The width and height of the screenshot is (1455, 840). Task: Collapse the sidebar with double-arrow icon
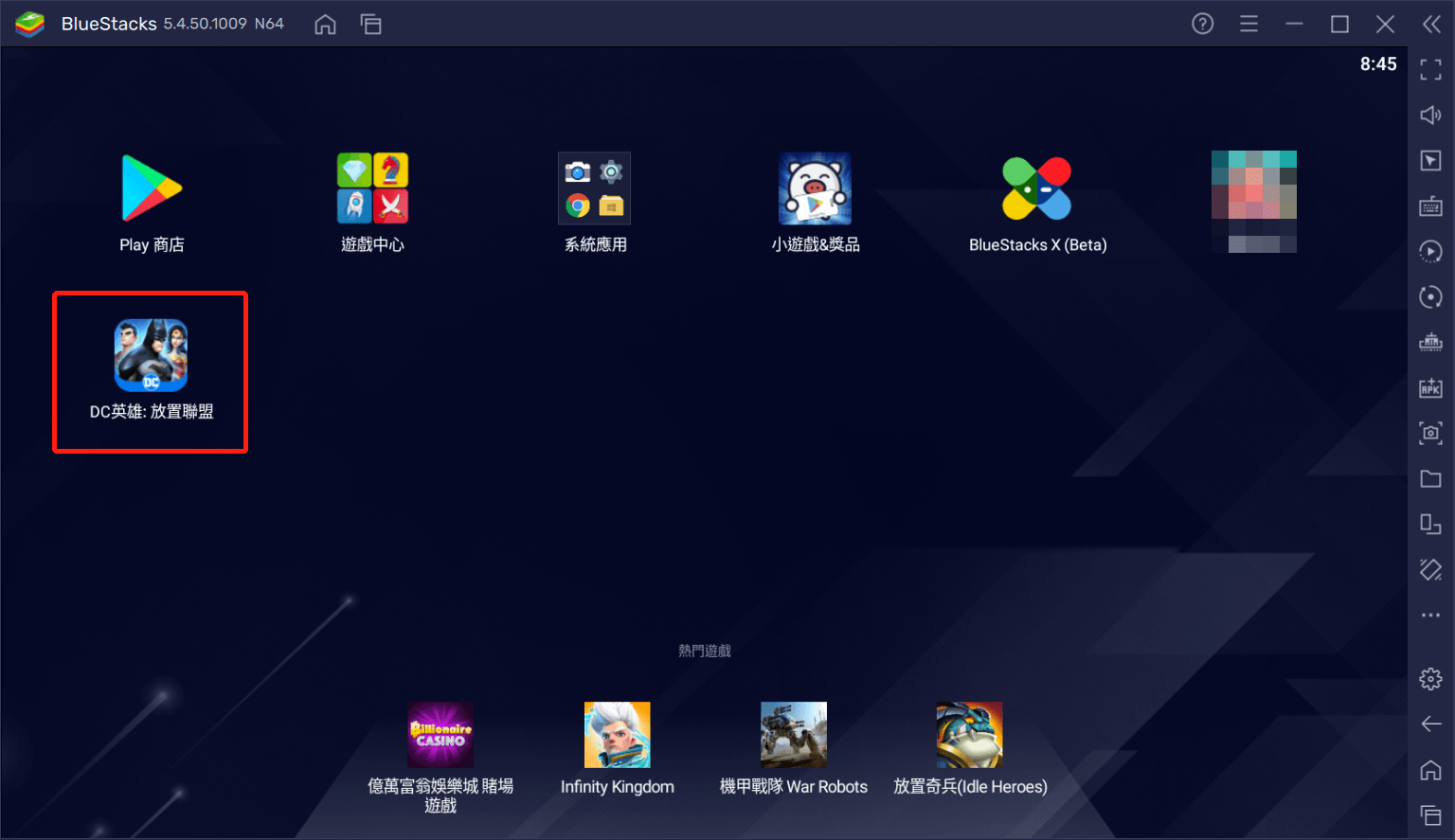[x=1431, y=24]
